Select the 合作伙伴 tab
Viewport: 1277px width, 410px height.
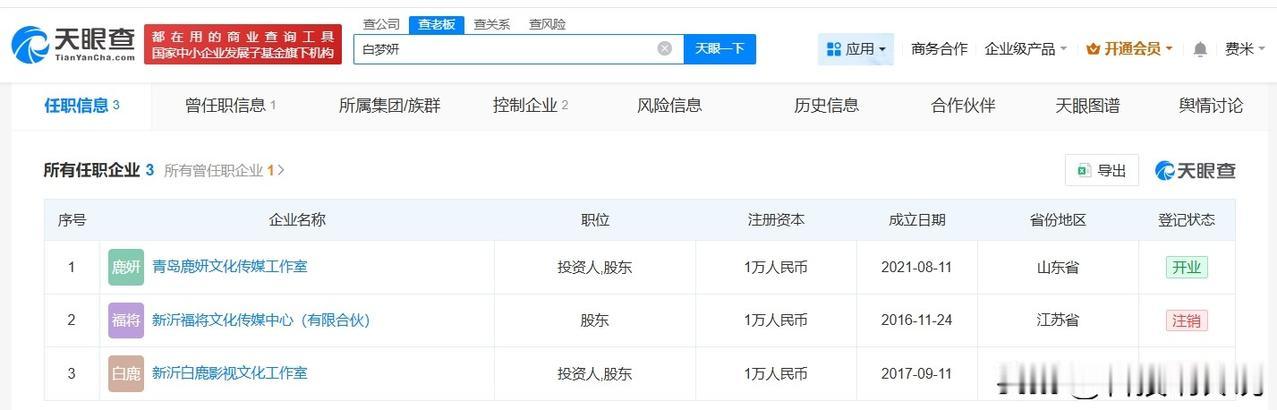[963, 105]
